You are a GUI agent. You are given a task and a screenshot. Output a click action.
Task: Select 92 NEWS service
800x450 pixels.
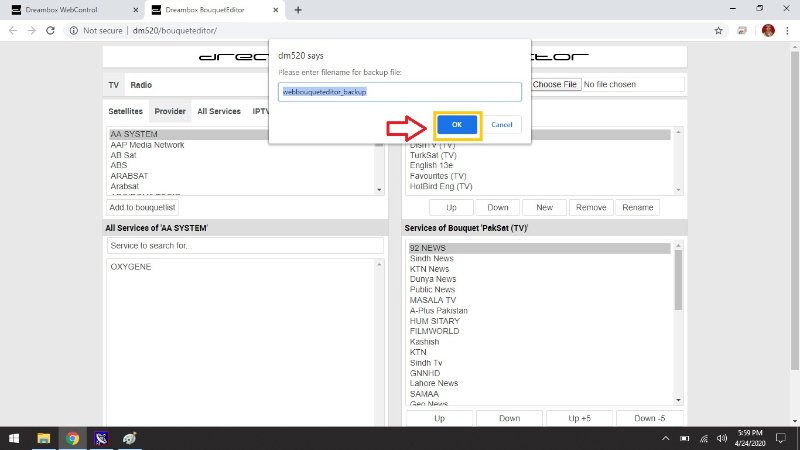point(539,248)
